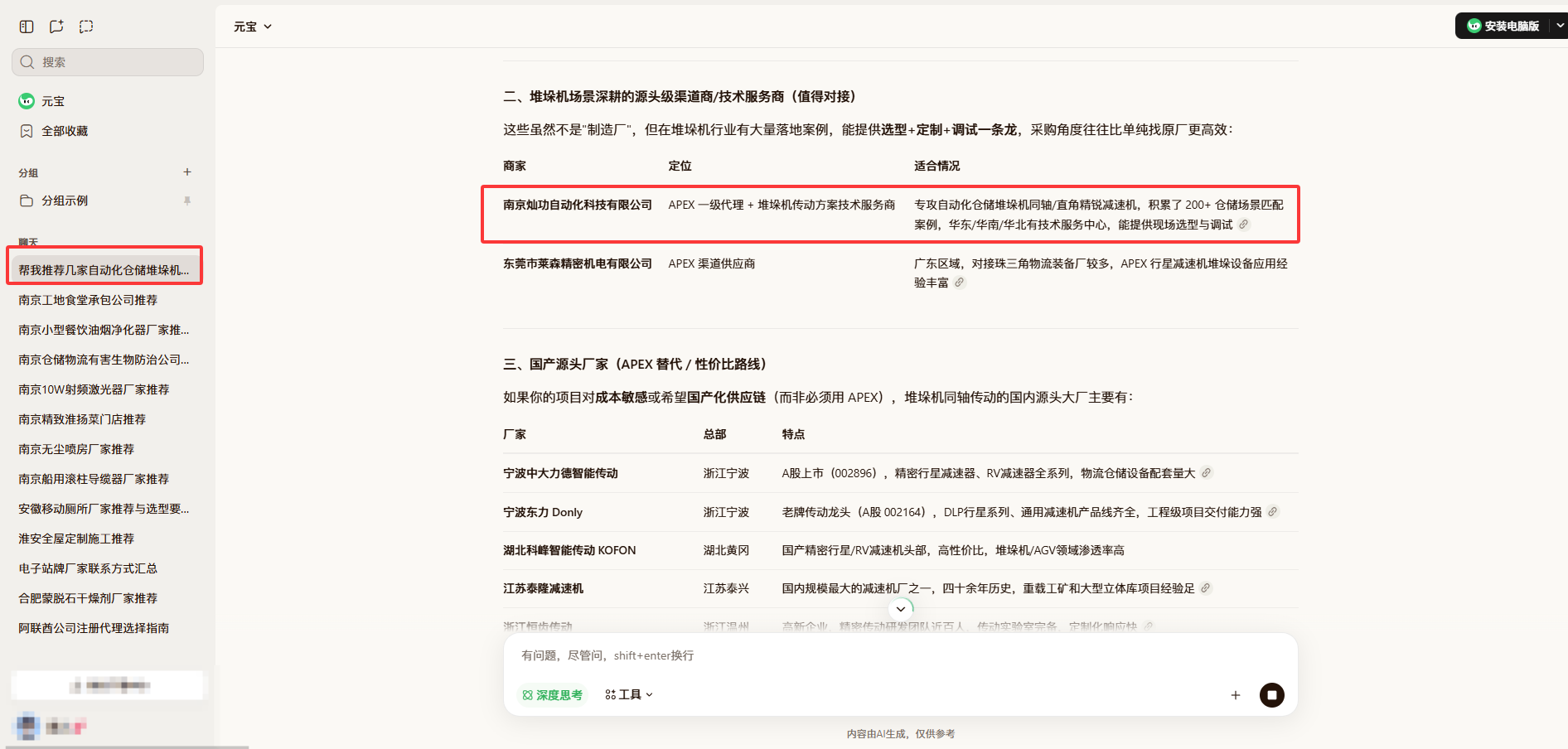Image resolution: width=1568 pixels, height=749 pixels.
Task: Select 东莞市莱森精密机电有限公司 cell
Action: [x=578, y=263]
